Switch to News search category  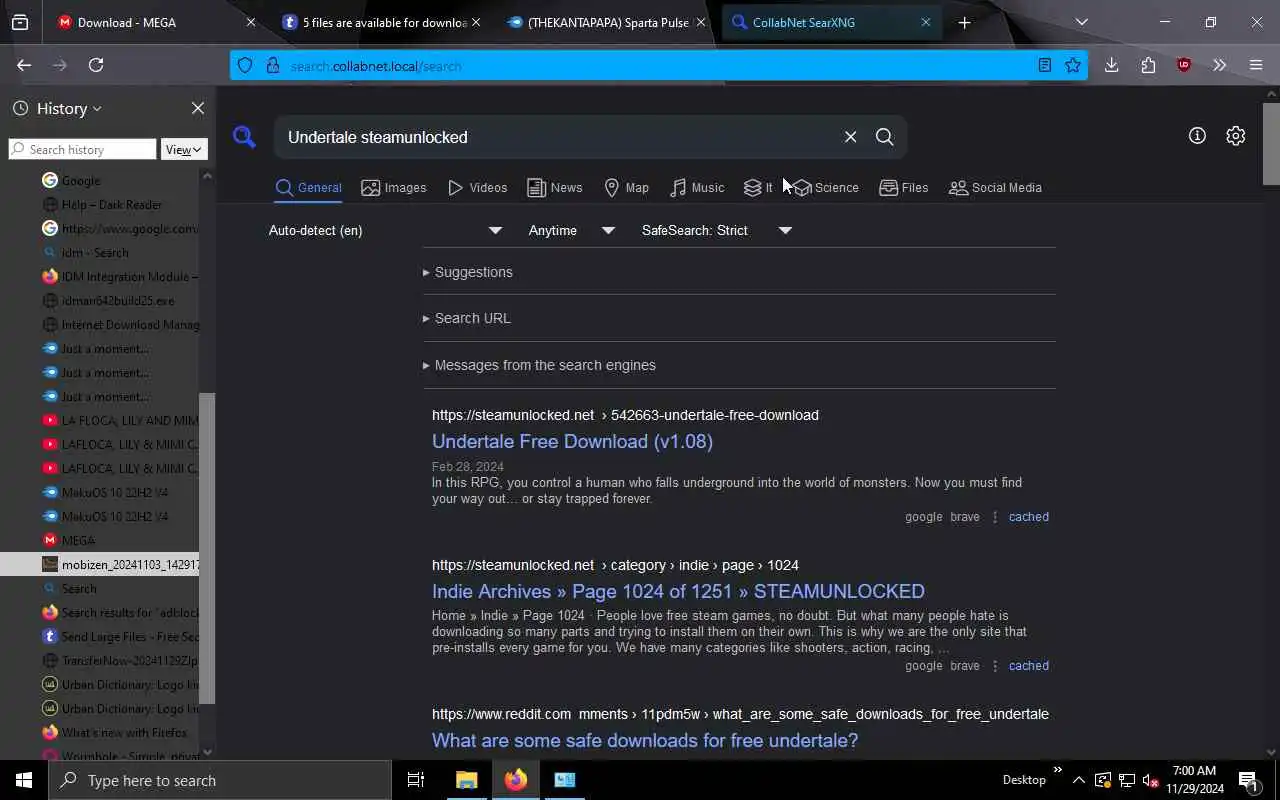(555, 187)
